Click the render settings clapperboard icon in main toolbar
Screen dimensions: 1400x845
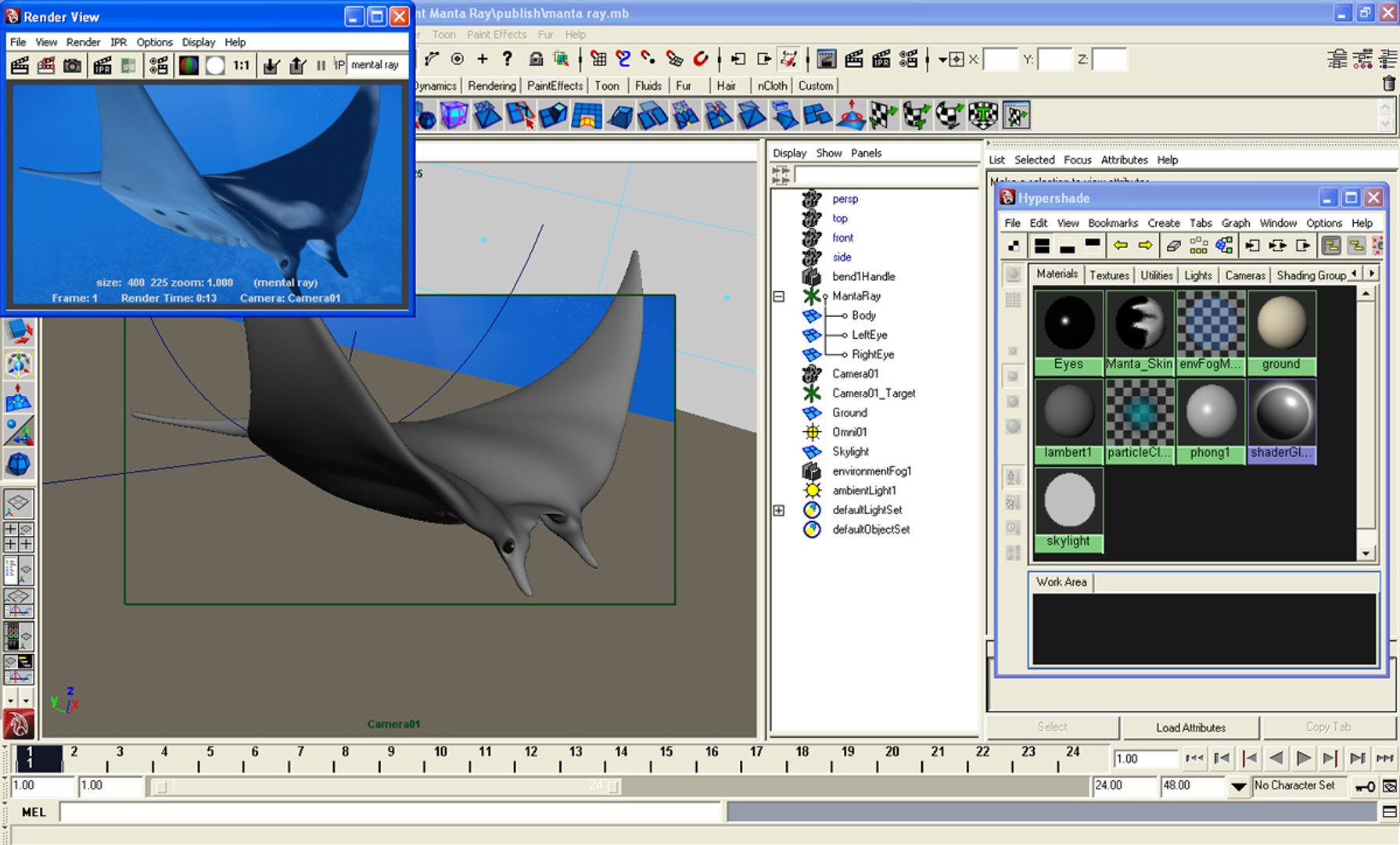coord(907,59)
